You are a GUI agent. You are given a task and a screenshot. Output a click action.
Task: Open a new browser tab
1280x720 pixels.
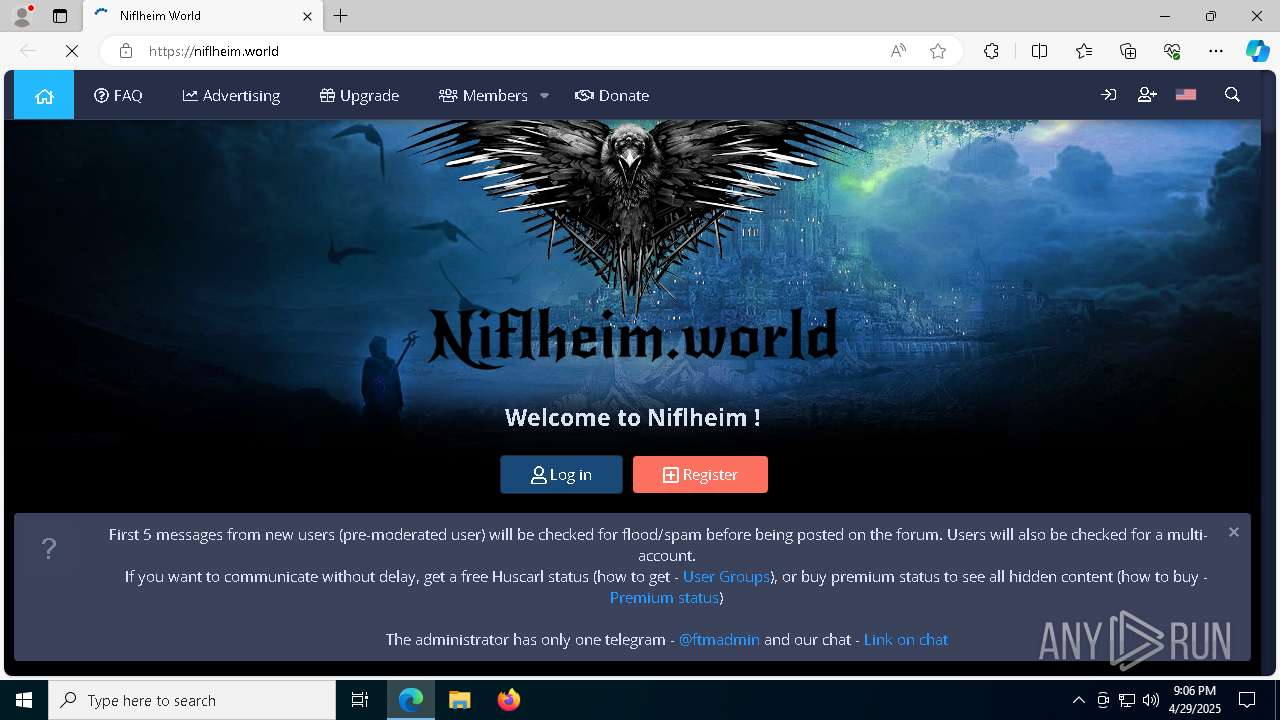tap(341, 16)
